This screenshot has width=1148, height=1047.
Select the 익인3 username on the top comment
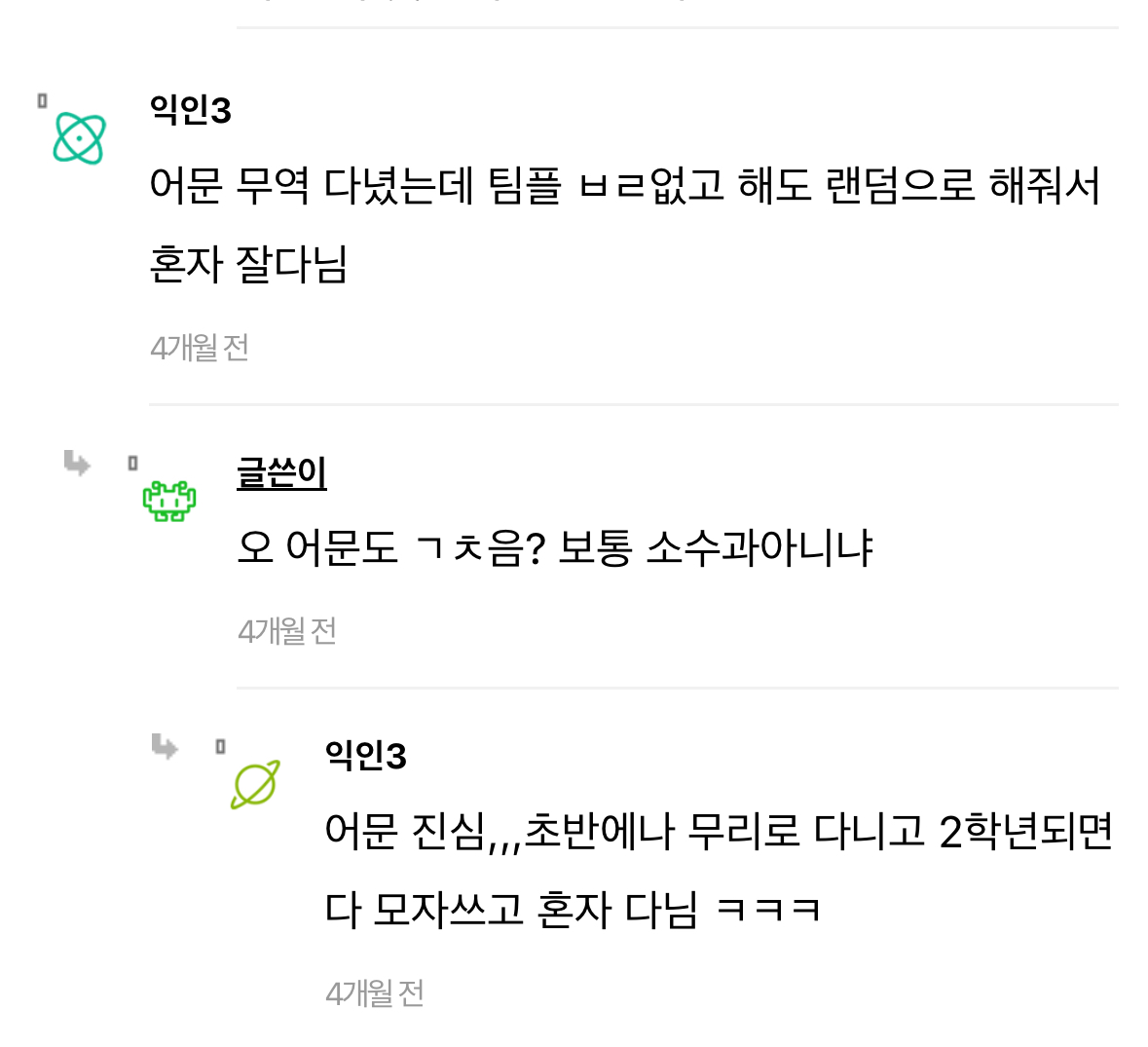[191, 110]
